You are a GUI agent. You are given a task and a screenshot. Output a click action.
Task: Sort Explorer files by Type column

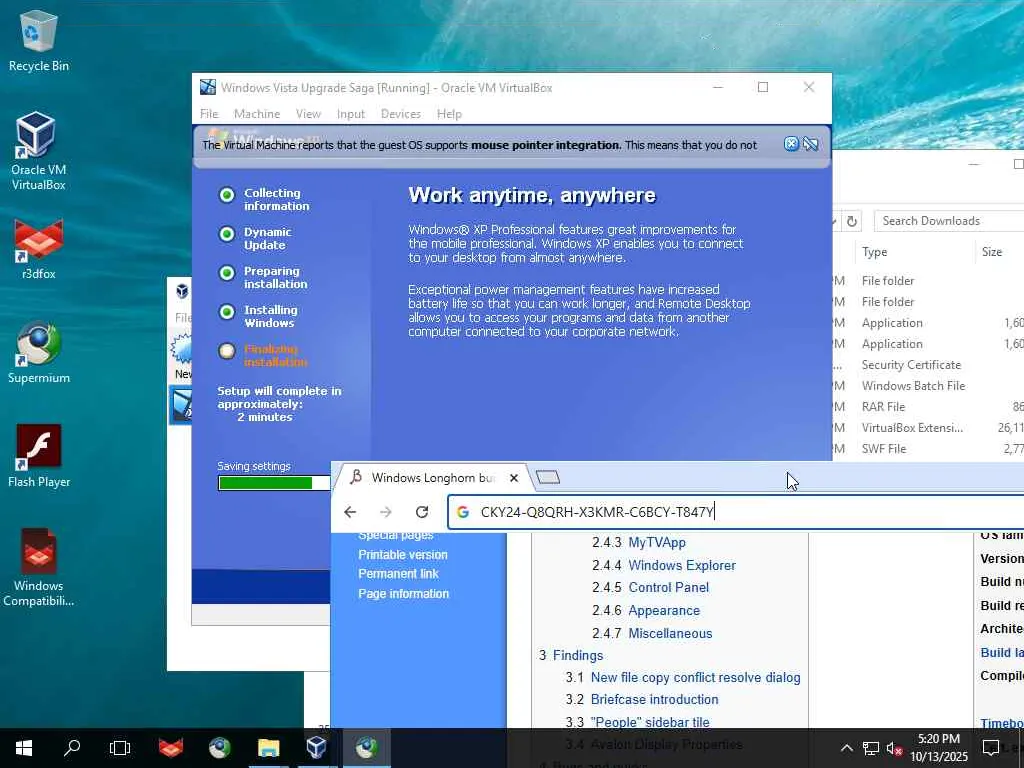(874, 252)
